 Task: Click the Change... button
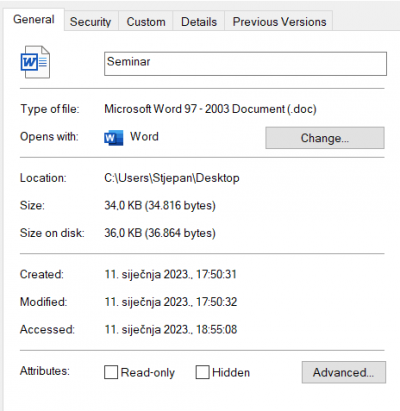click(x=325, y=138)
